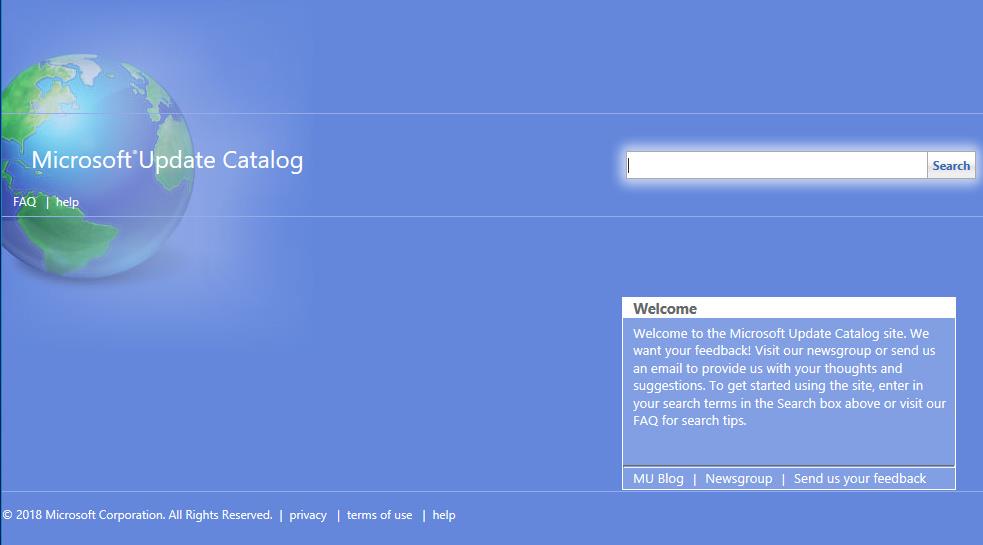Open the footer help link

click(444, 515)
